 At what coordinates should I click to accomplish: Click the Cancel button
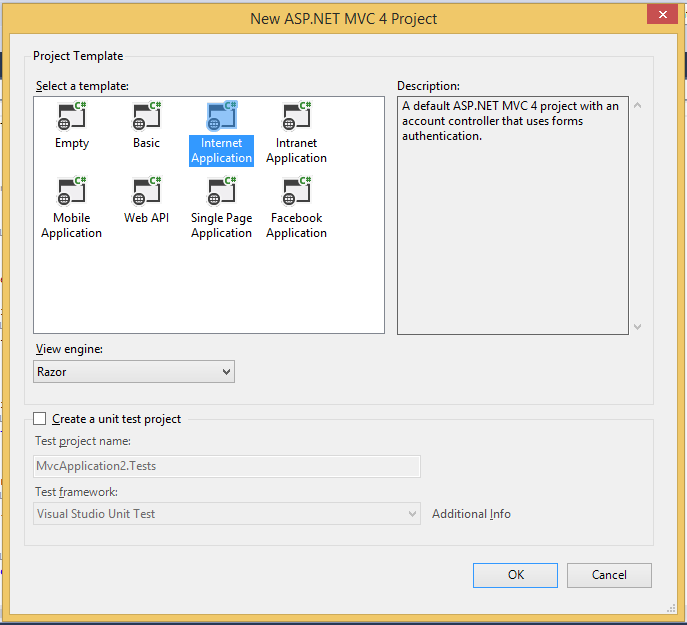click(x=609, y=575)
